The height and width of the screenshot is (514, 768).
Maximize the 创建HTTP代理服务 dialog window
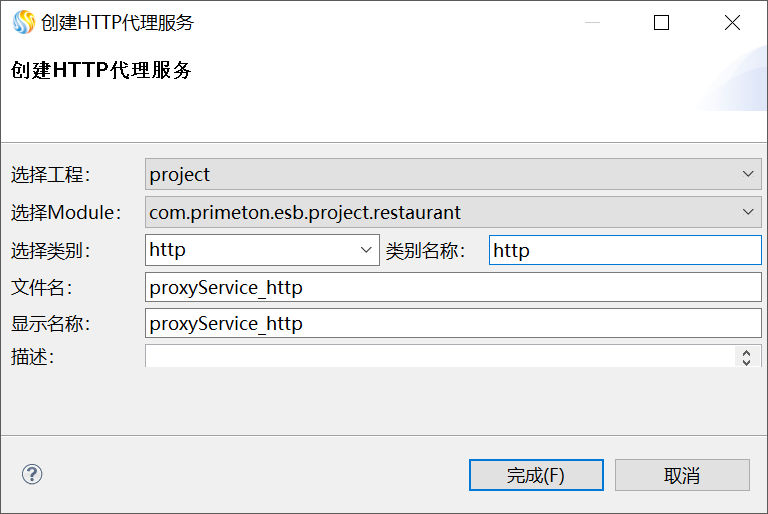click(661, 22)
